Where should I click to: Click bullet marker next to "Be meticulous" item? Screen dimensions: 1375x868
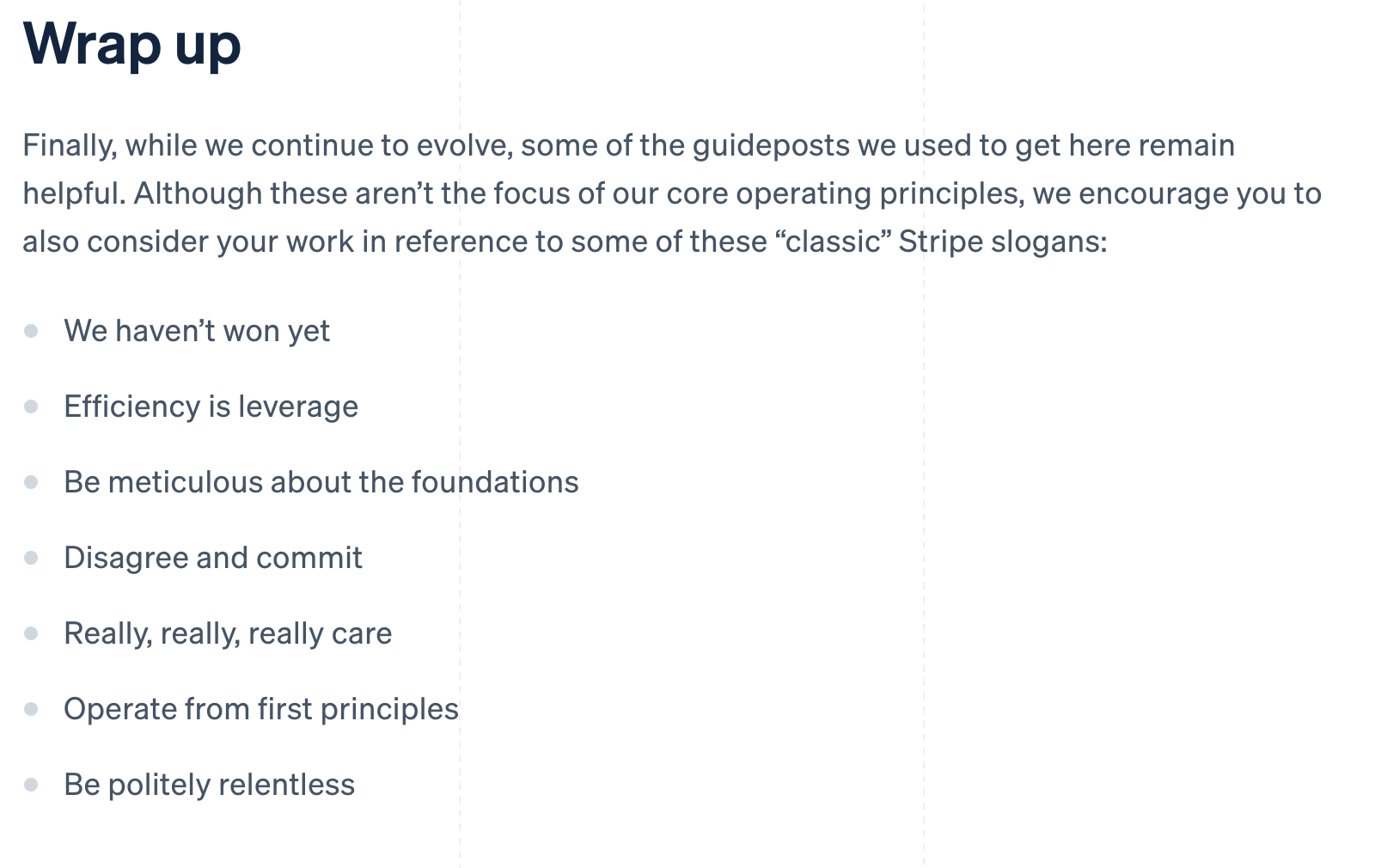[x=32, y=482]
